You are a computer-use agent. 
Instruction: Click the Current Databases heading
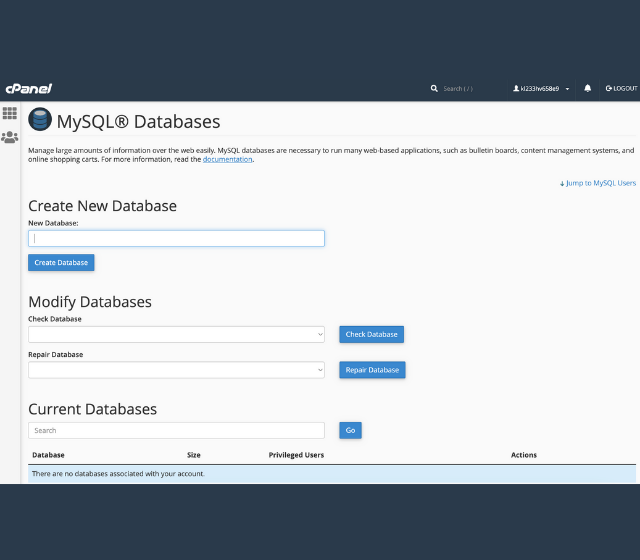tap(93, 409)
